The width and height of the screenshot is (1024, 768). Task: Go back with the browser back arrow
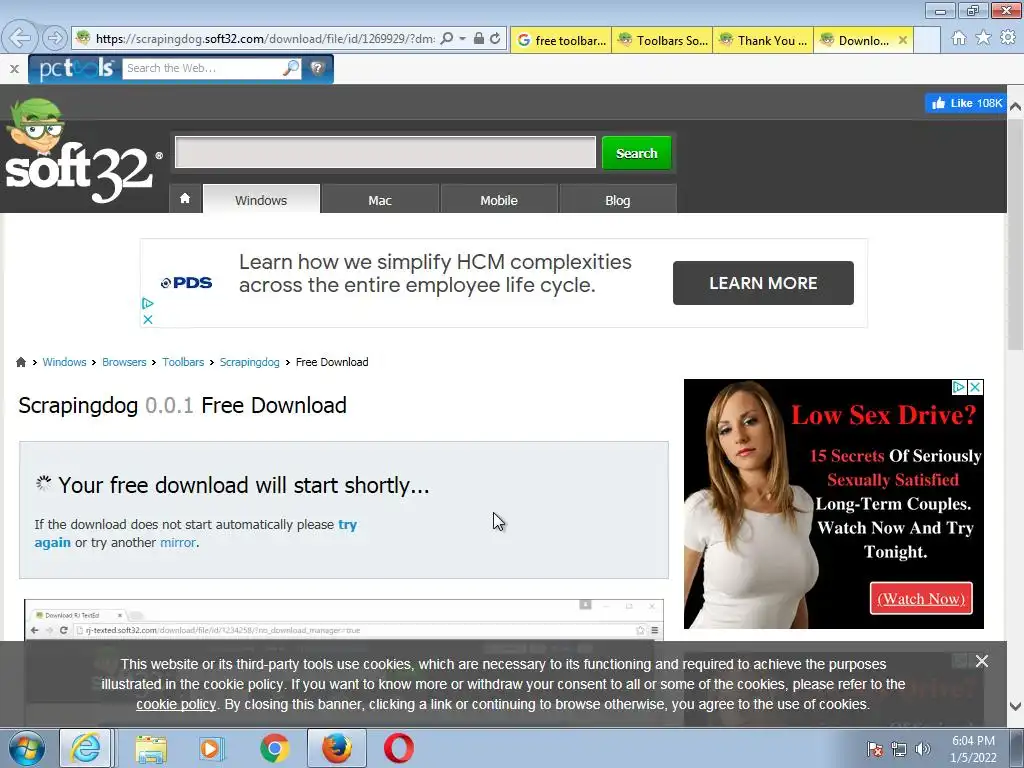tap(20, 38)
